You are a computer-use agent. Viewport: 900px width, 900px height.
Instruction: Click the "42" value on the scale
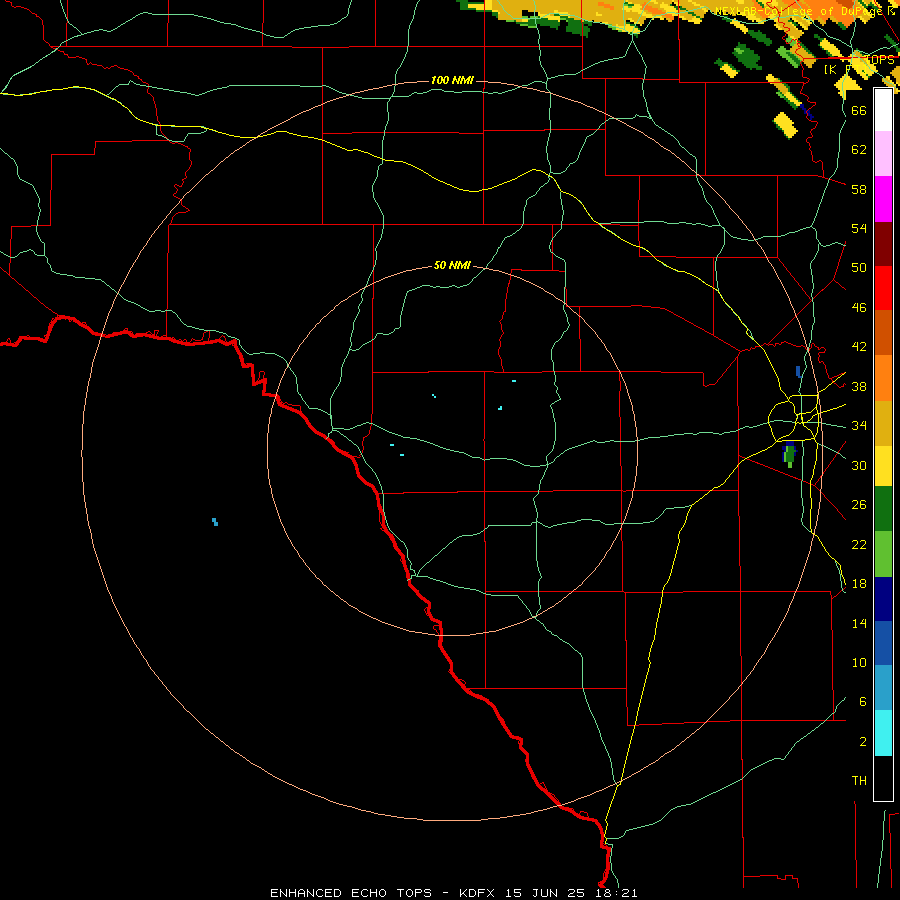(859, 347)
